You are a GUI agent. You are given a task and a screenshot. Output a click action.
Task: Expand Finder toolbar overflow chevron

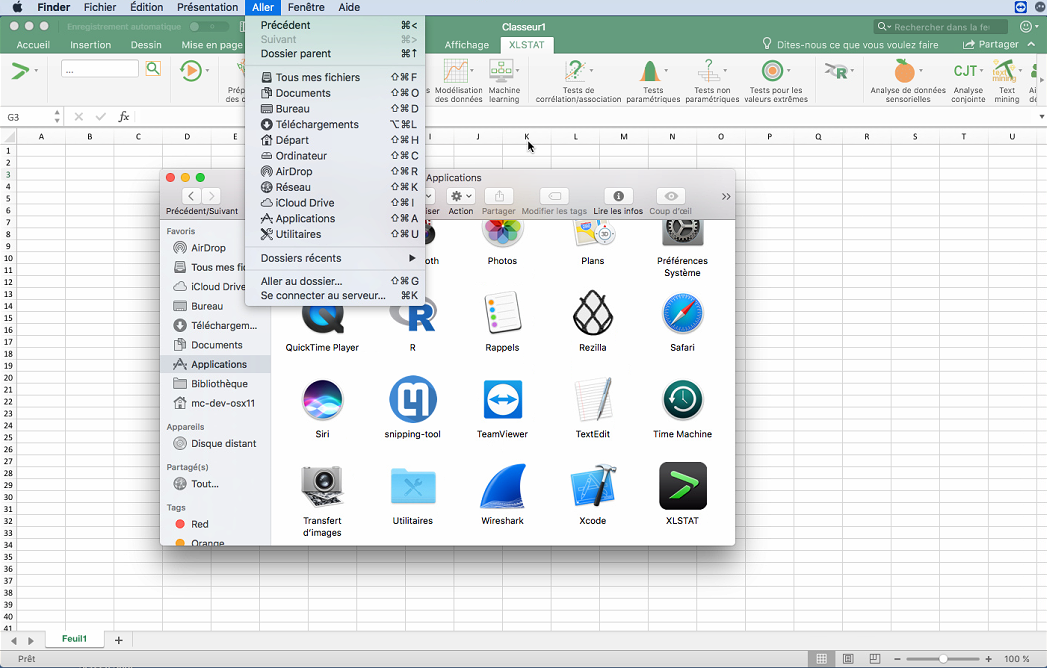(x=726, y=196)
